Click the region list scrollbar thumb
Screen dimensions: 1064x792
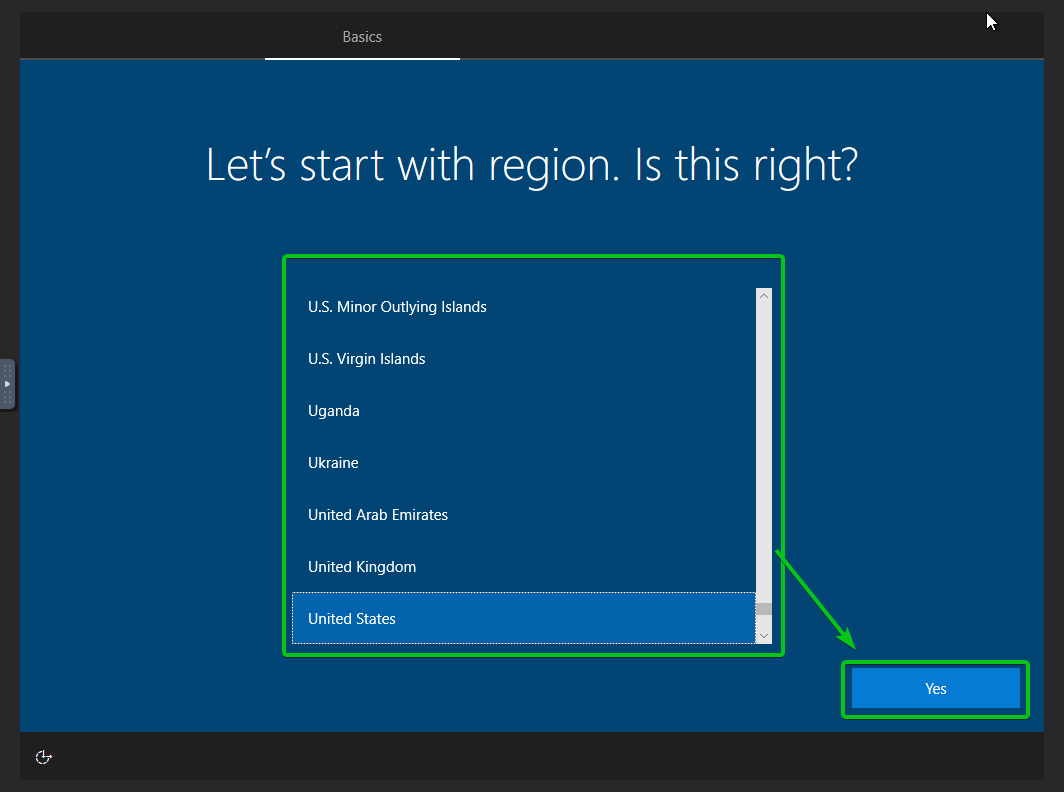[x=764, y=609]
